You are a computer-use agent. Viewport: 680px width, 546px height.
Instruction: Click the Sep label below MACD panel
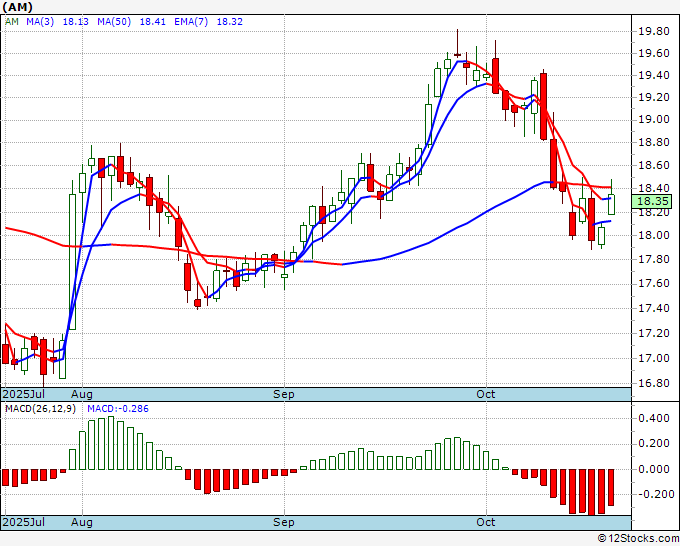click(x=285, y=522)
